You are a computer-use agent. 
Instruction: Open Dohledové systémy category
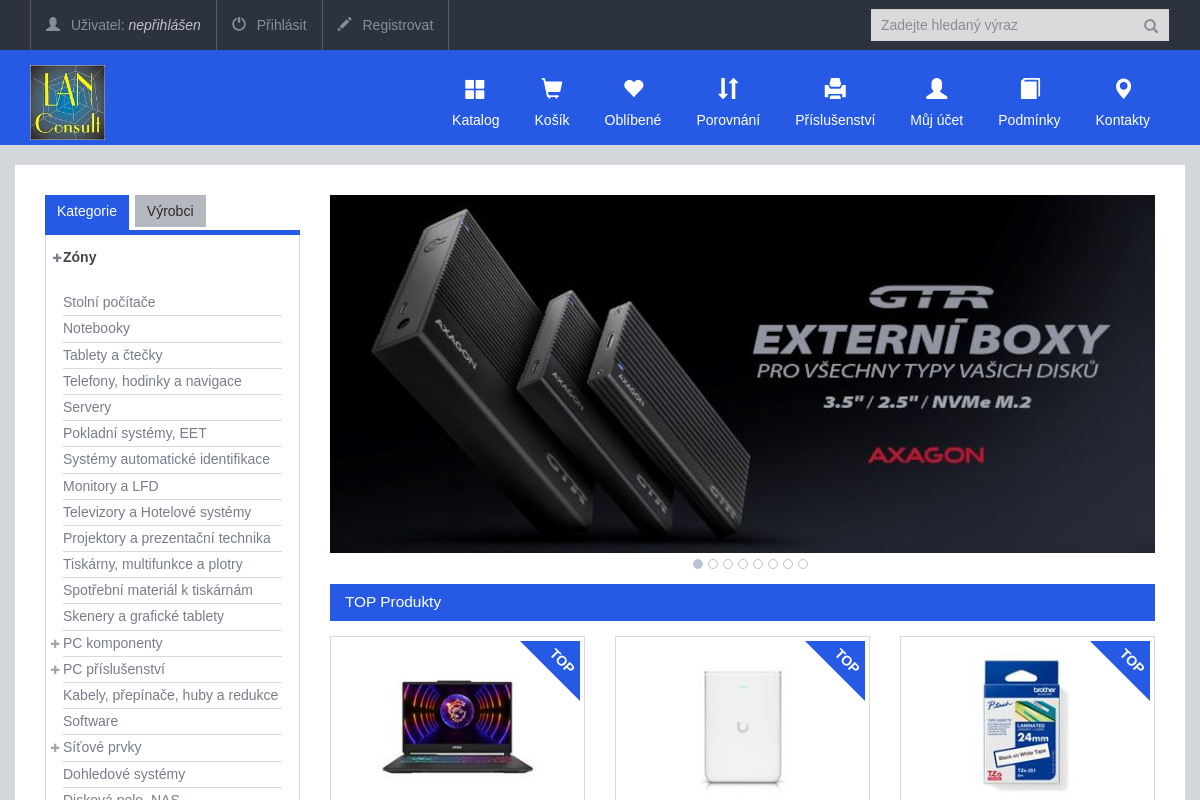[124, 774]
